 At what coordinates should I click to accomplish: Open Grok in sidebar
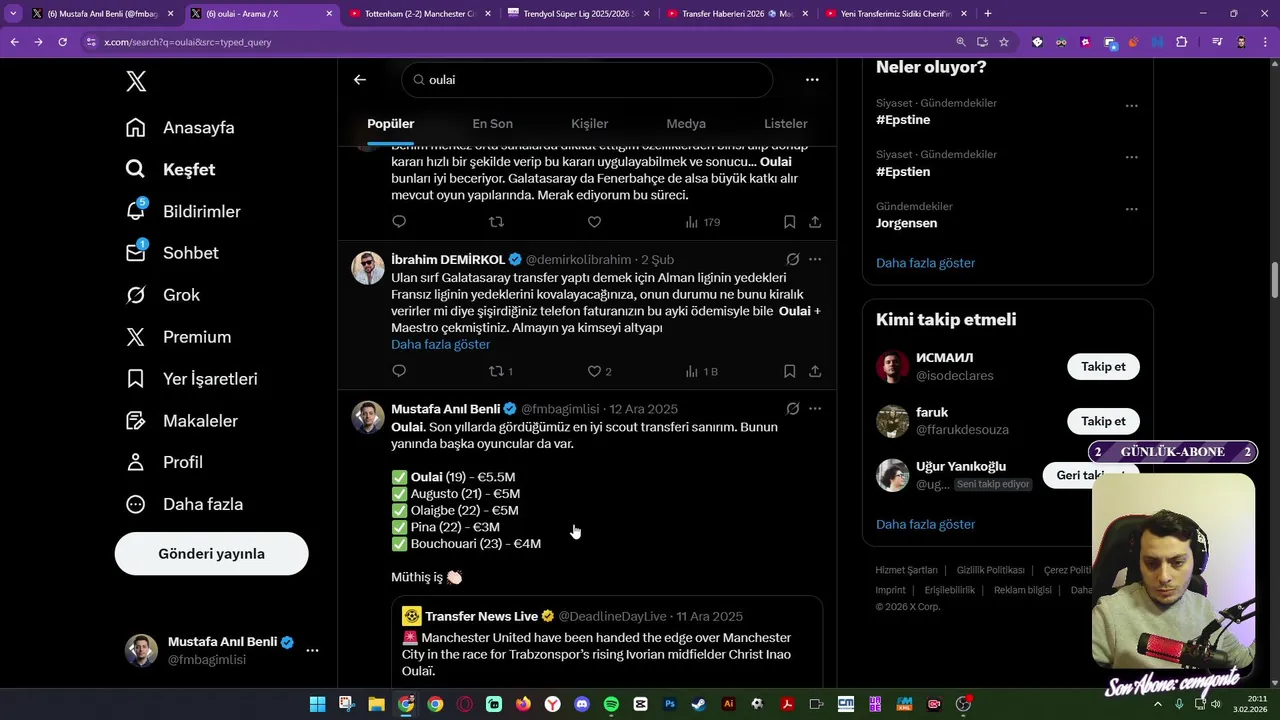tap(163, 295)
